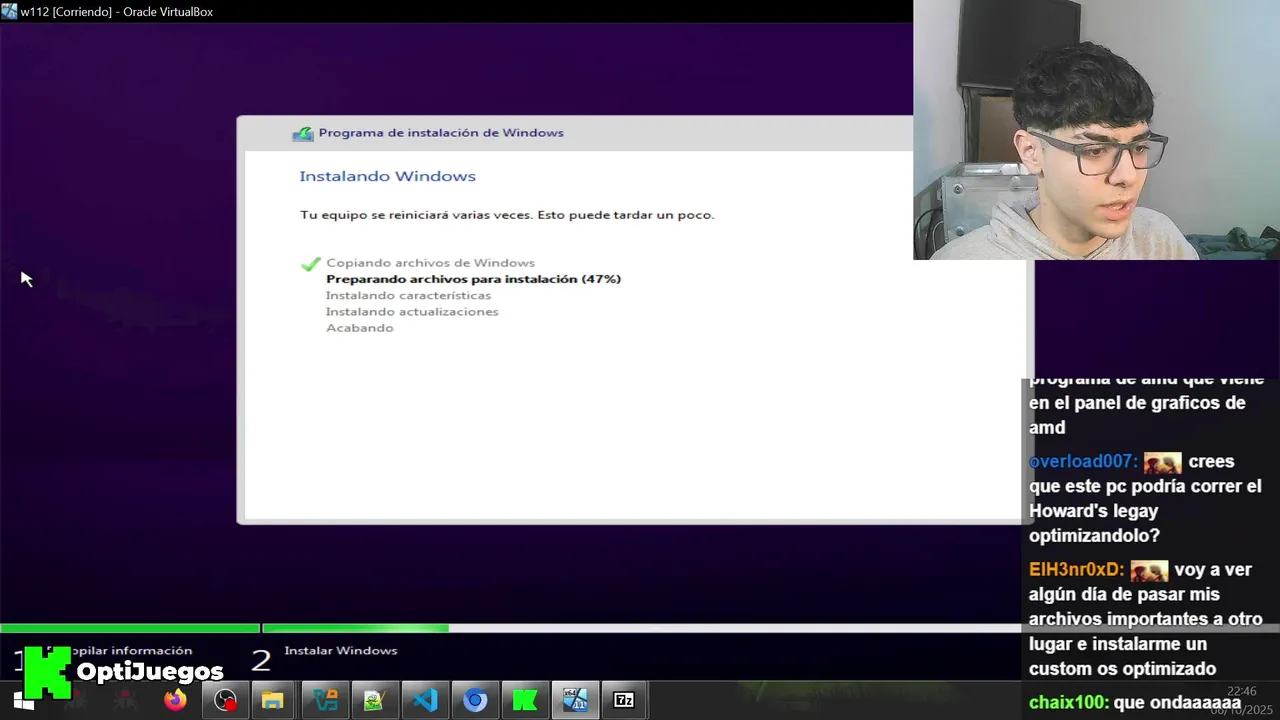This screenshot has width=1280, height=720.
Task: Click 'Programa de instalación de Windows' title
Action: tap(441, 133)
